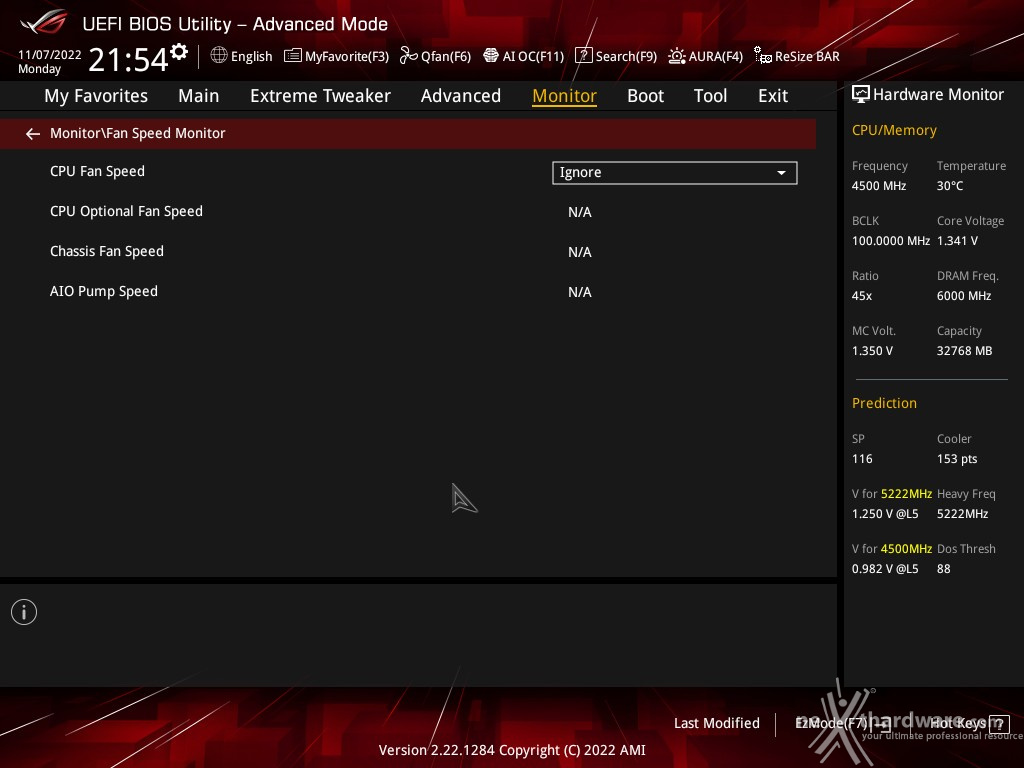Click the AI OC brain icon
The height and width of the screenshot is (768, 1024).
(490, 56)
